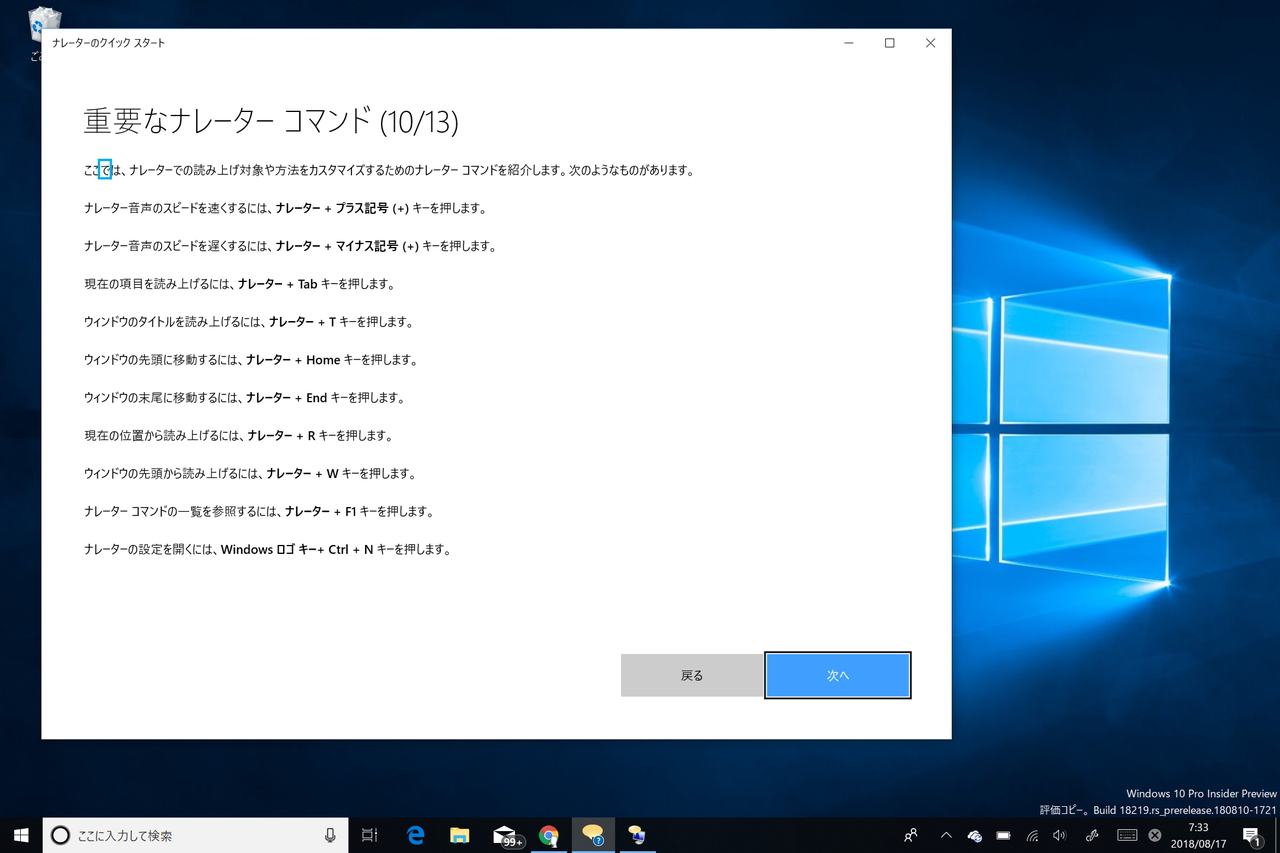Go back using the 戻る button
The width and height of the screenshot is (1280, 853).
click(692, 675)
